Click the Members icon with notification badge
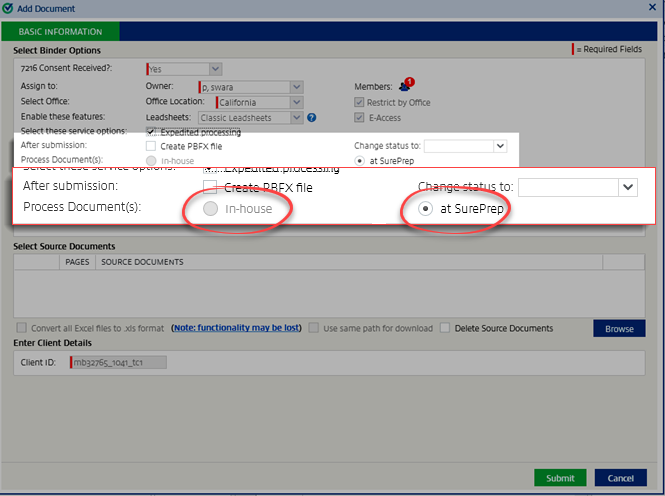This screenshot has height=496, width=665. (405, 86)
